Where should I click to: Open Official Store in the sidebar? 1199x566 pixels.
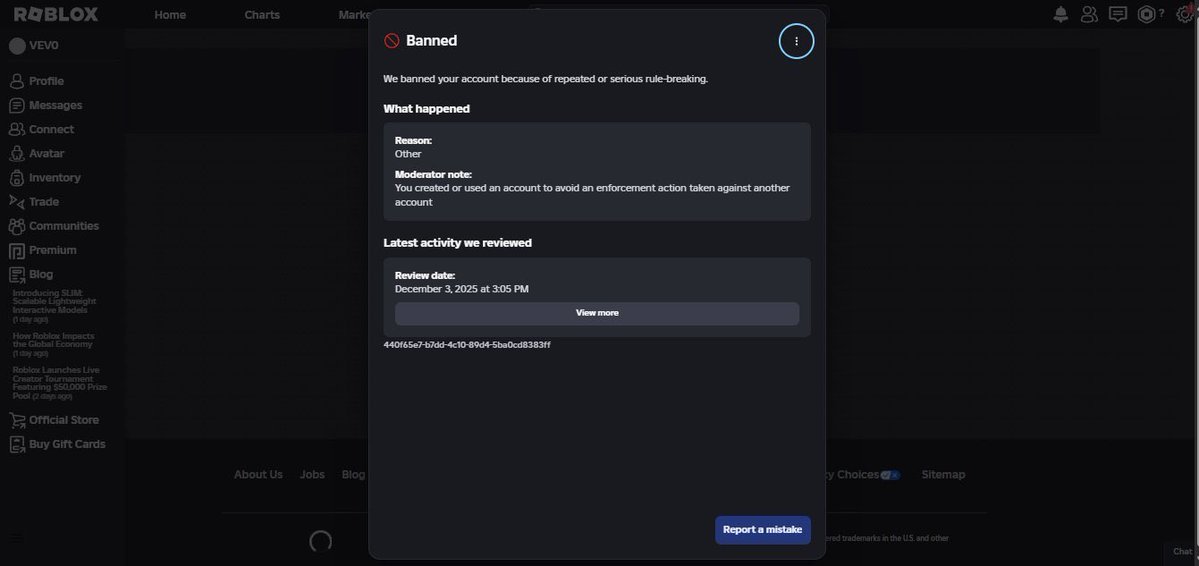54,420
